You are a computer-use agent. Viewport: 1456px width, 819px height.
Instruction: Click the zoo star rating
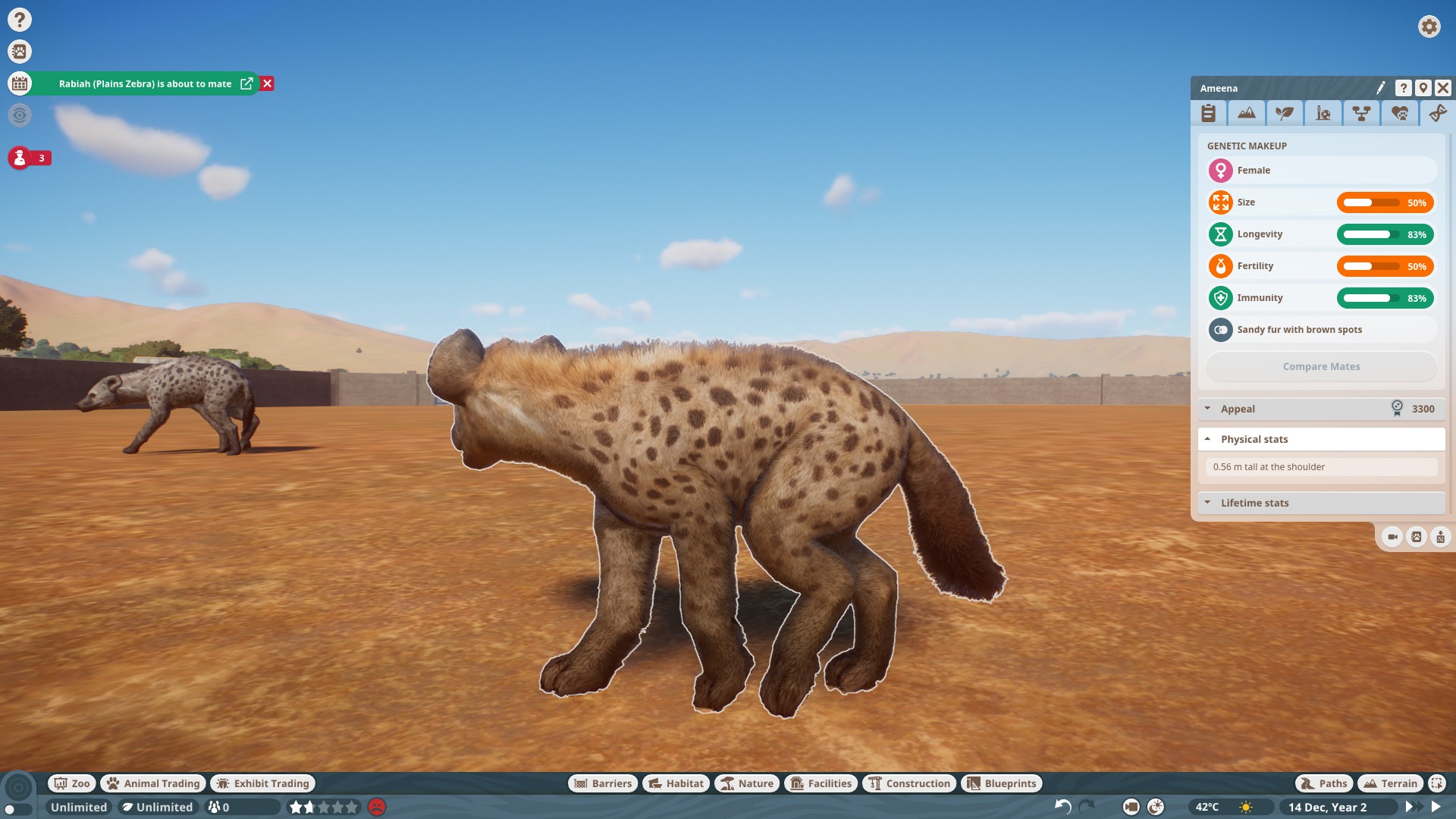(324, 807)
